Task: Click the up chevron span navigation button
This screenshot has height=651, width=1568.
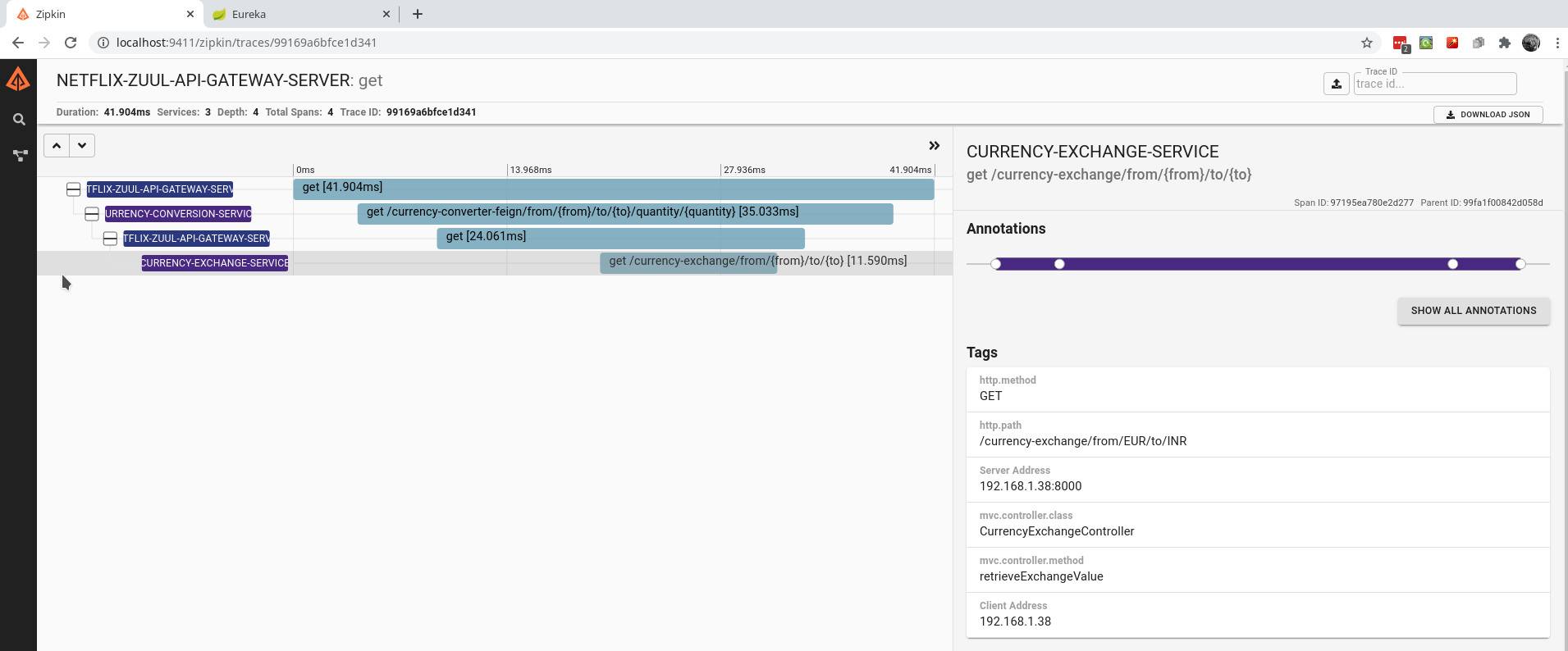Action: [x=57, y=146]
